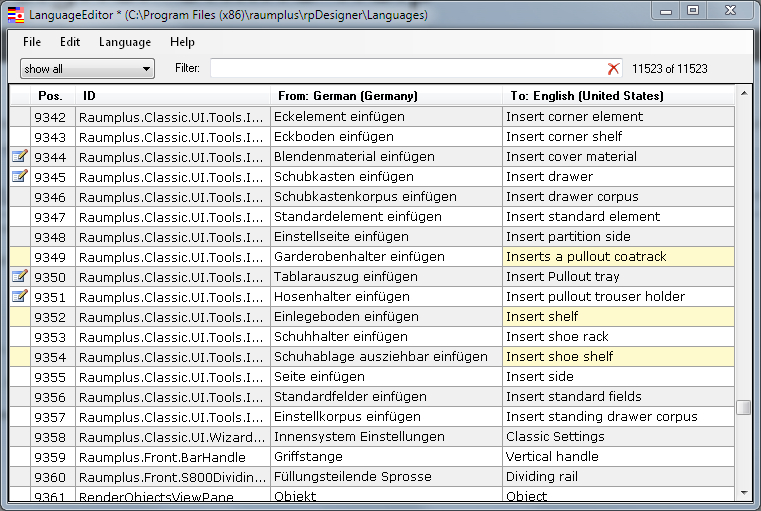This screenshot has width=761, height=511.
Task: Click the LanguageEditor app icon in title bar
Action: click(15, 15)
